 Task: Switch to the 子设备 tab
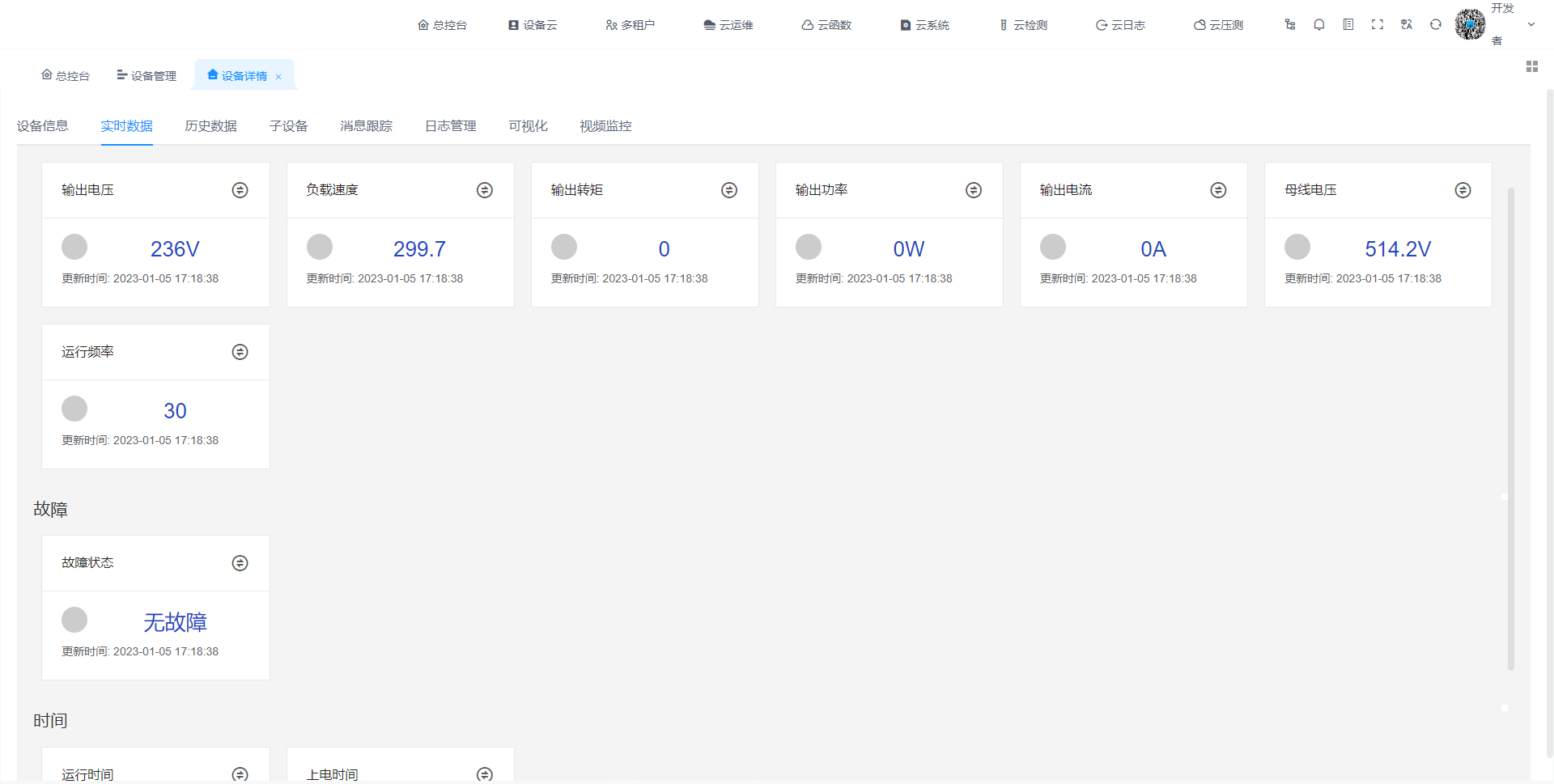click(289, 126)
